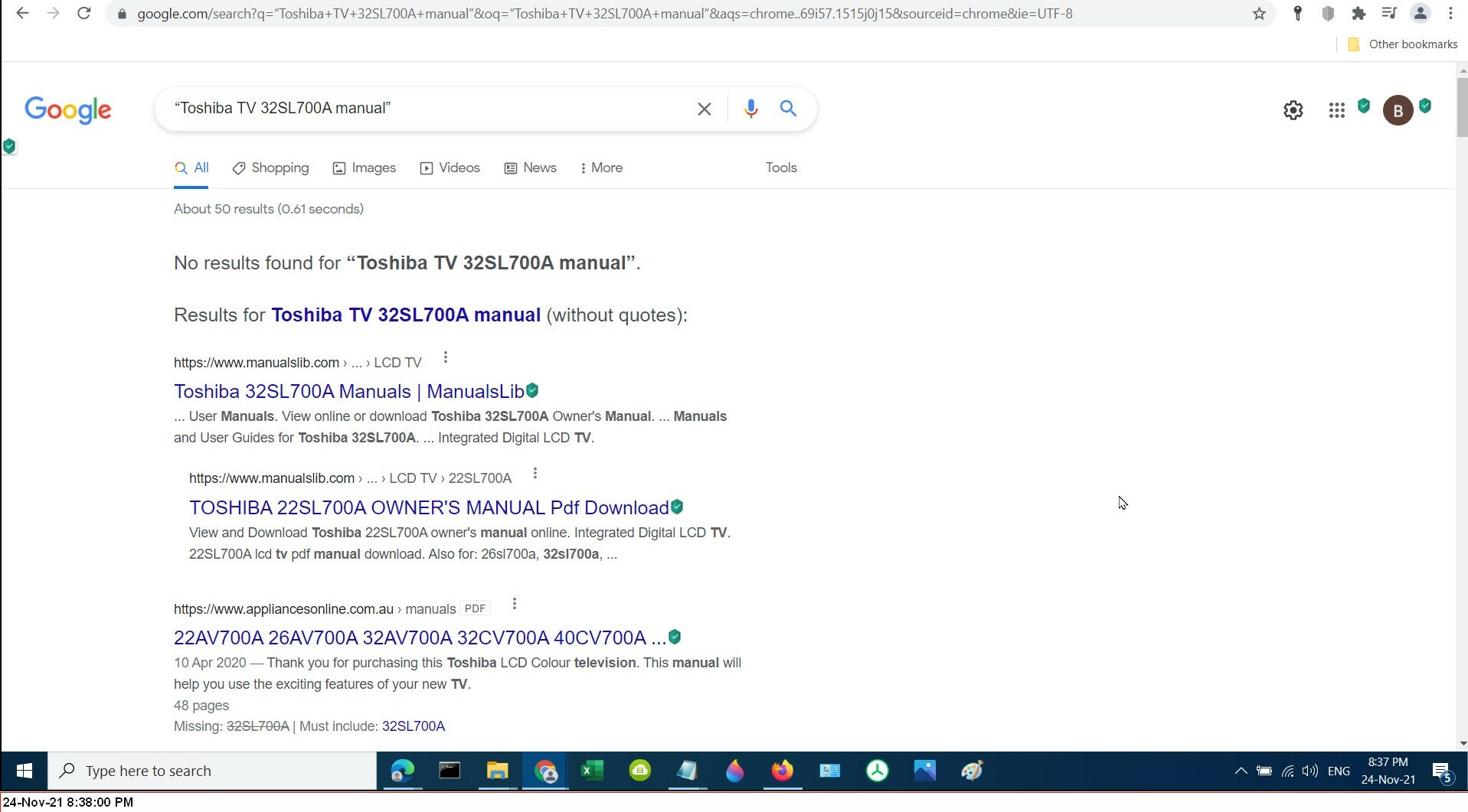Image resolution: width=1468 pixels, height=812 pixels.
Task: Submit search with magnifier icon
Action: [788, 109]
